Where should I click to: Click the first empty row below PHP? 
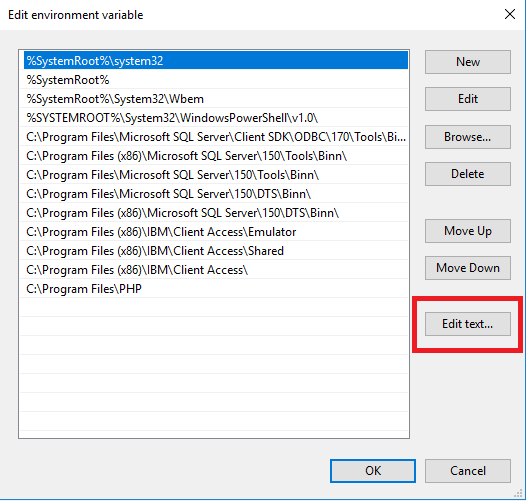216,308
